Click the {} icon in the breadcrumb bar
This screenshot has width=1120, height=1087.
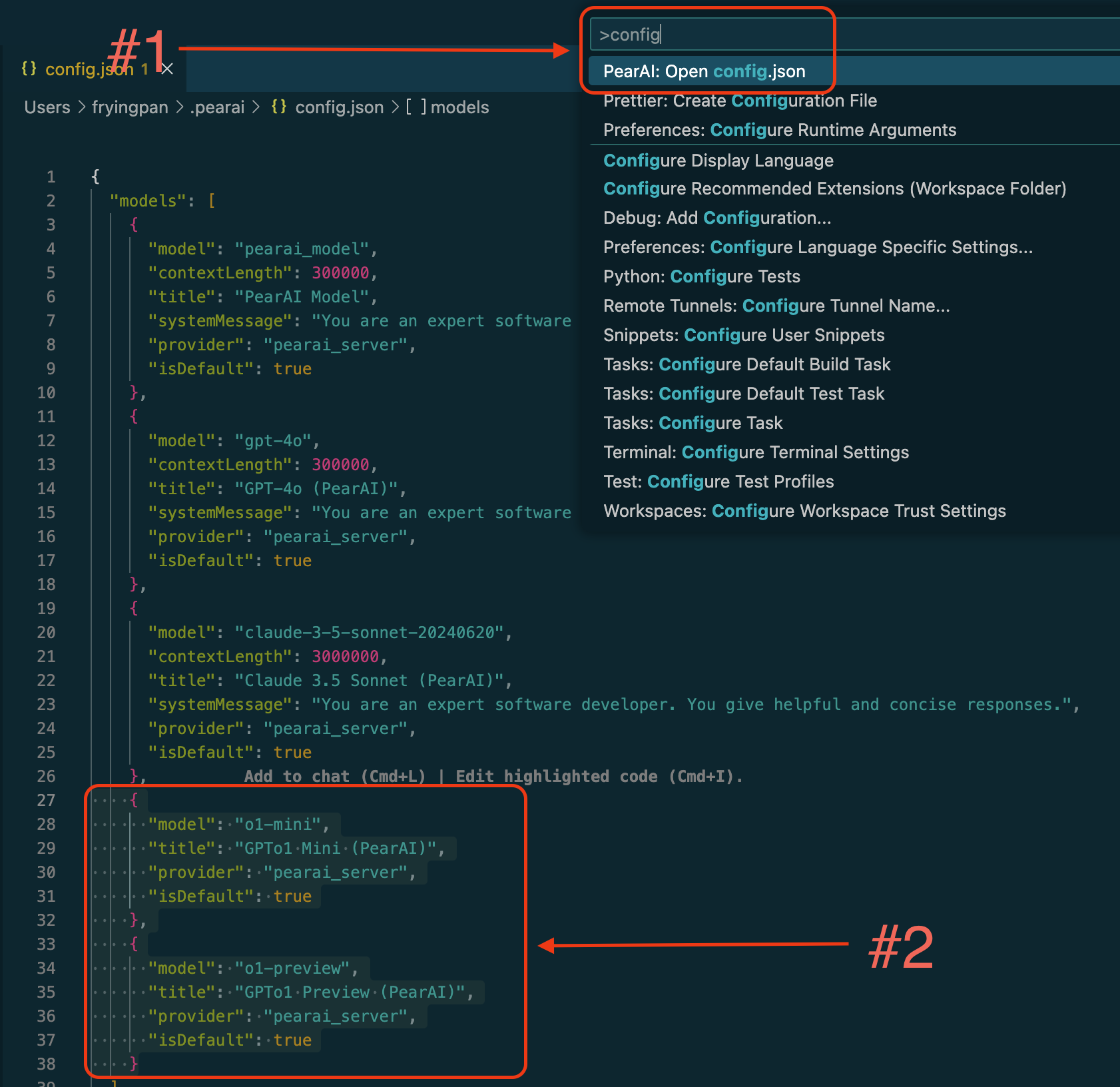280,107
